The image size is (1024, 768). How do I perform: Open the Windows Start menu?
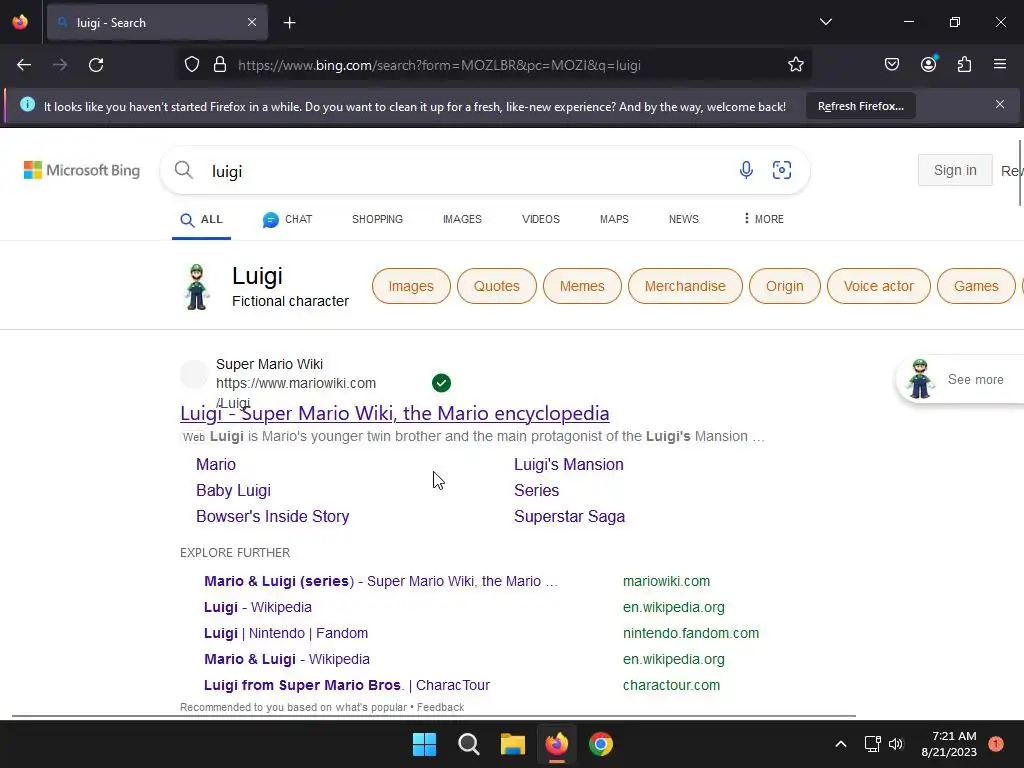point(424,744)
